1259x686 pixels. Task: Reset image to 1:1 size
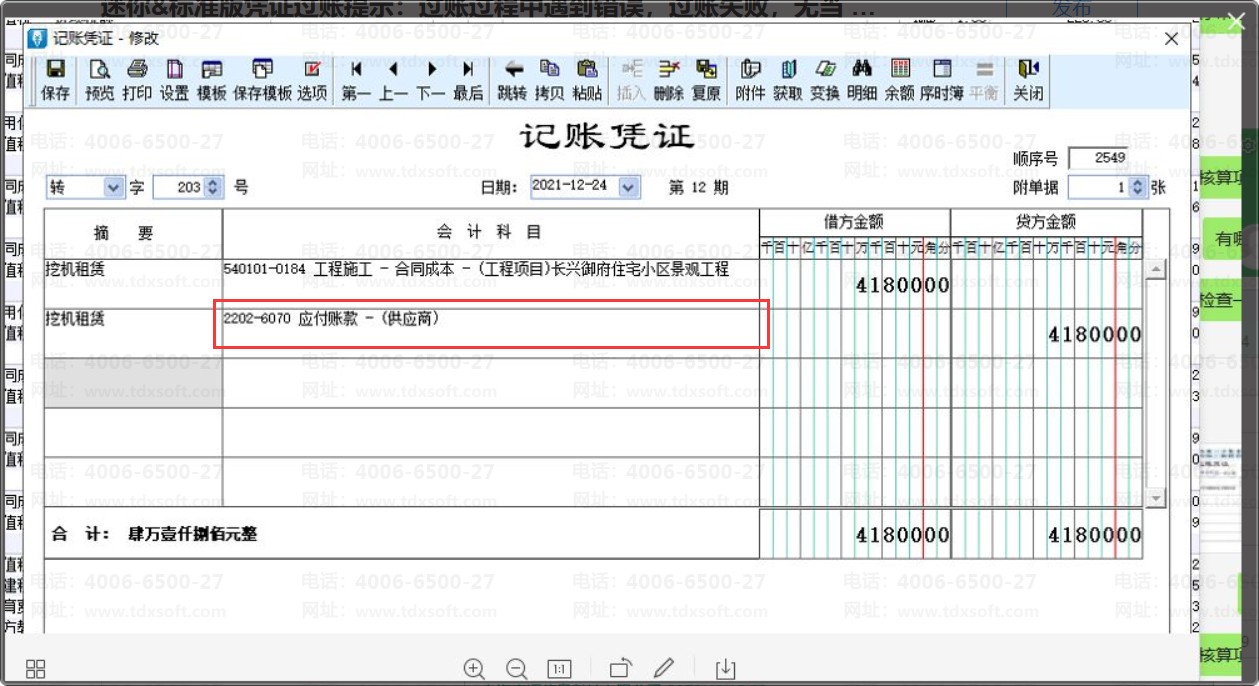pyautogui.click(x=559, y=669)
